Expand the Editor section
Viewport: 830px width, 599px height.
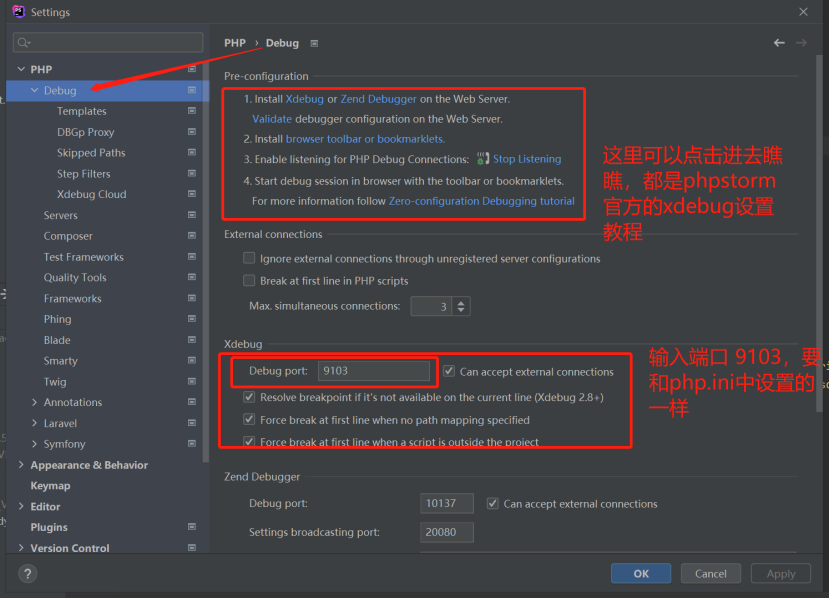(x=21, y=506)
